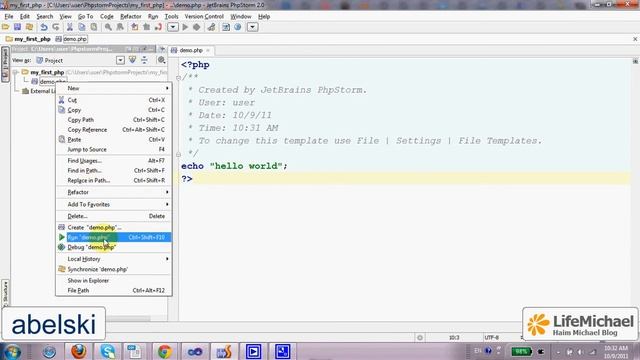Screen dimensions: 640x360
Task: Select Show in Explorer
Action: click(x=114, y=281)
